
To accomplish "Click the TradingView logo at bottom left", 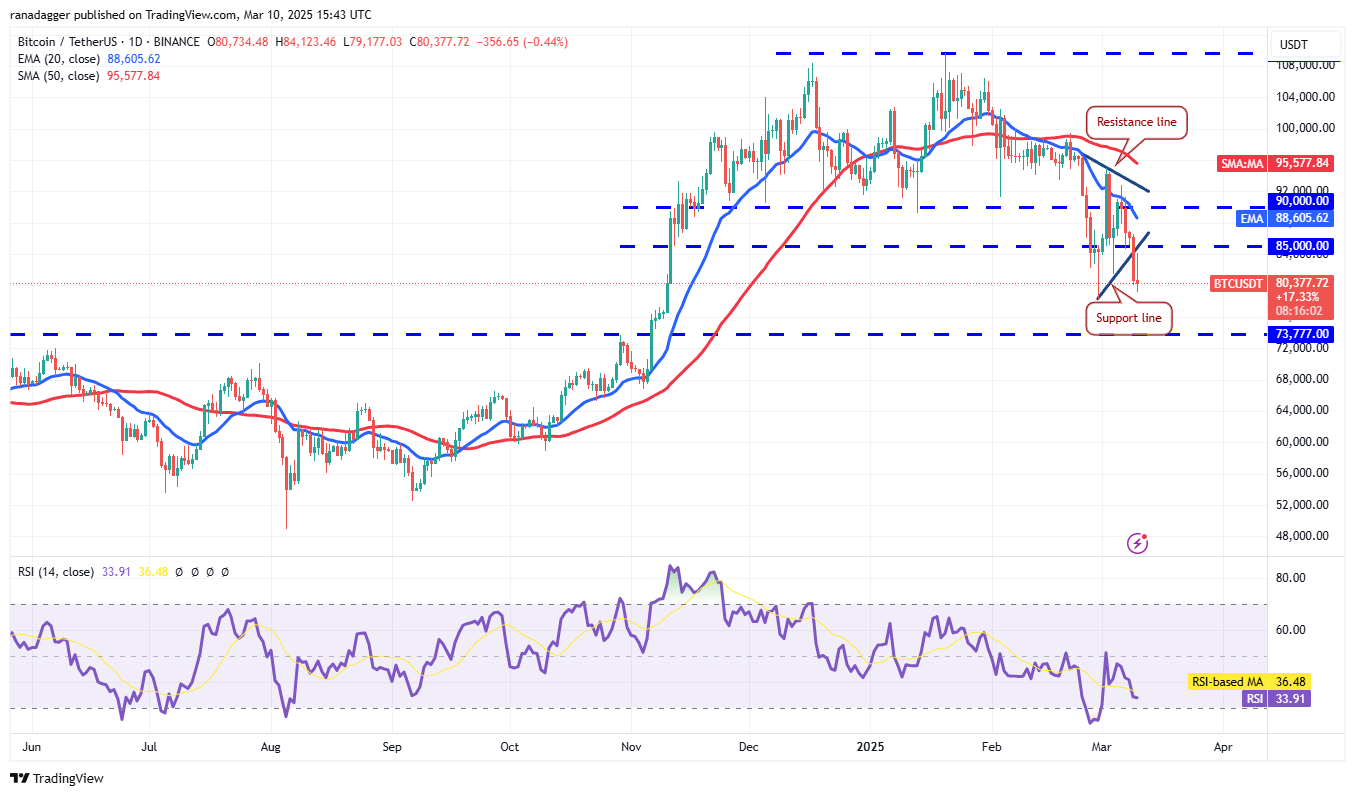I will coord(55,775).
